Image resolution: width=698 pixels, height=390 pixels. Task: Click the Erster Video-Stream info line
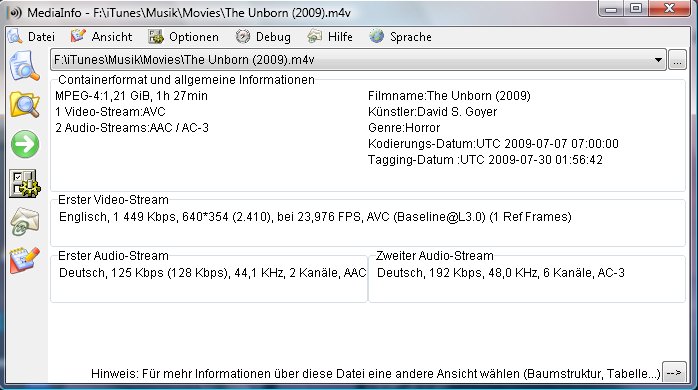pos(315,217)
